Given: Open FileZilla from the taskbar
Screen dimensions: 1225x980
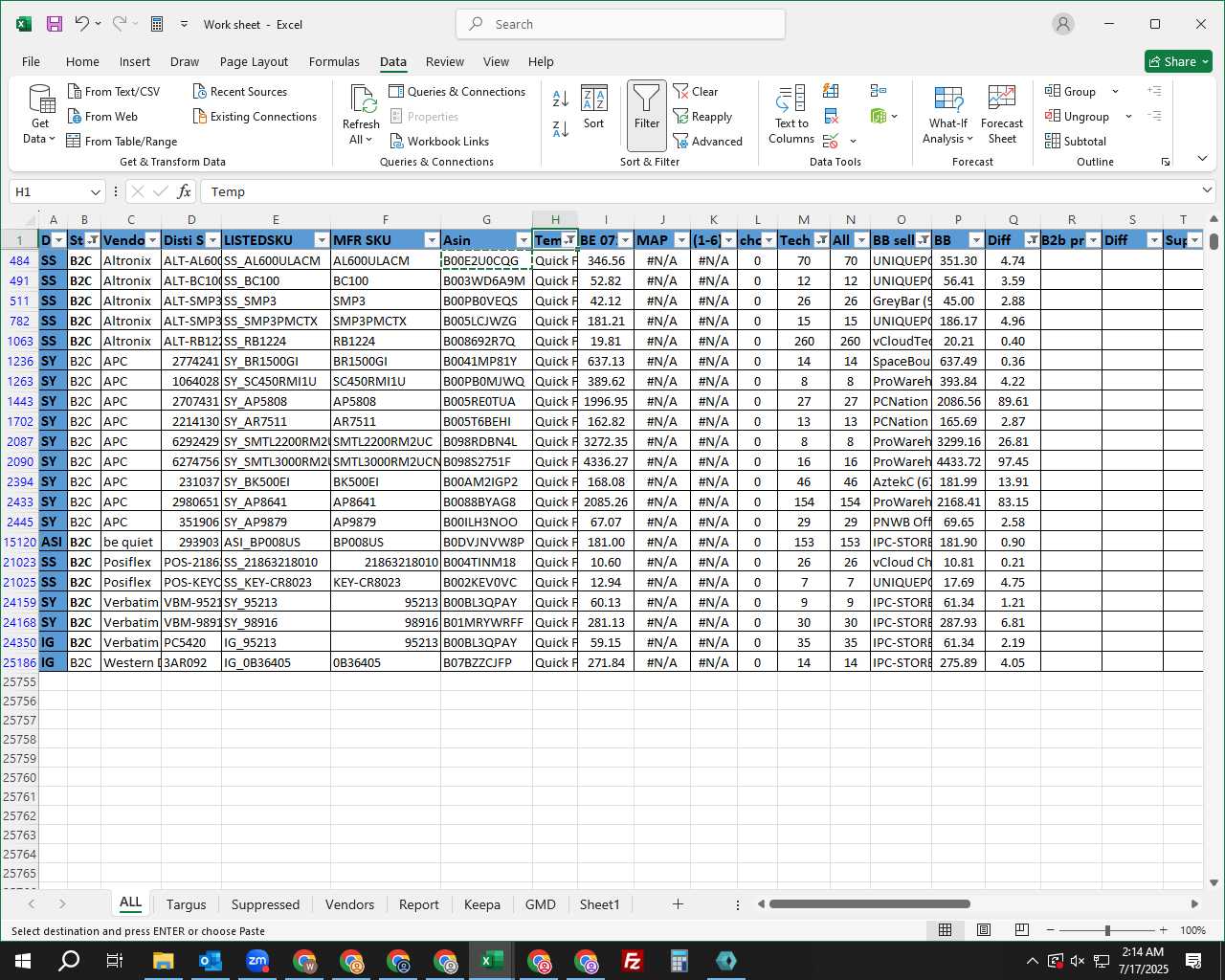Looking at the screenshot, I should (x=633, y=961).
